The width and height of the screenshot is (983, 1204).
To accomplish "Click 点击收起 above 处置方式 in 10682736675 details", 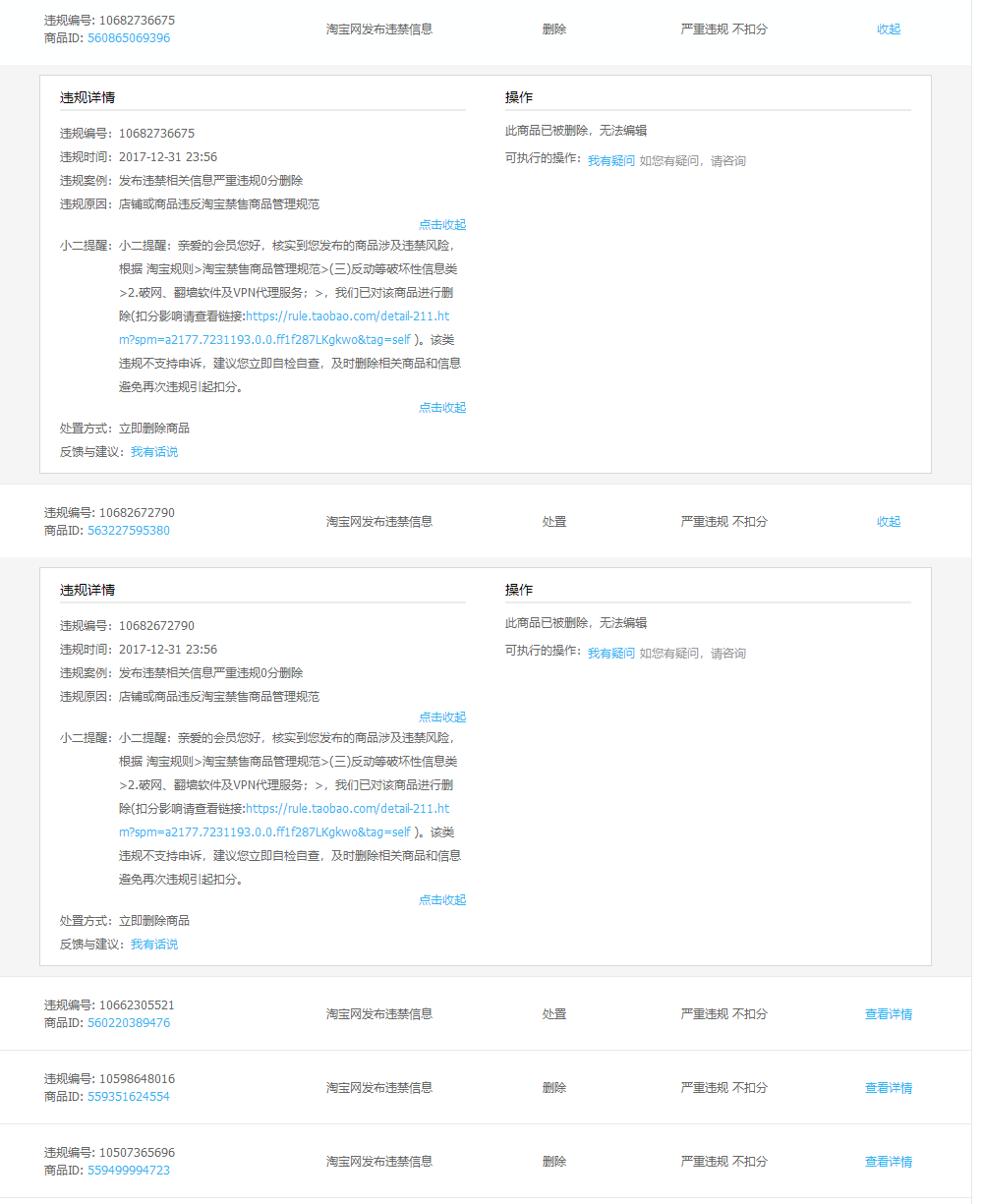I will point(442,407).
